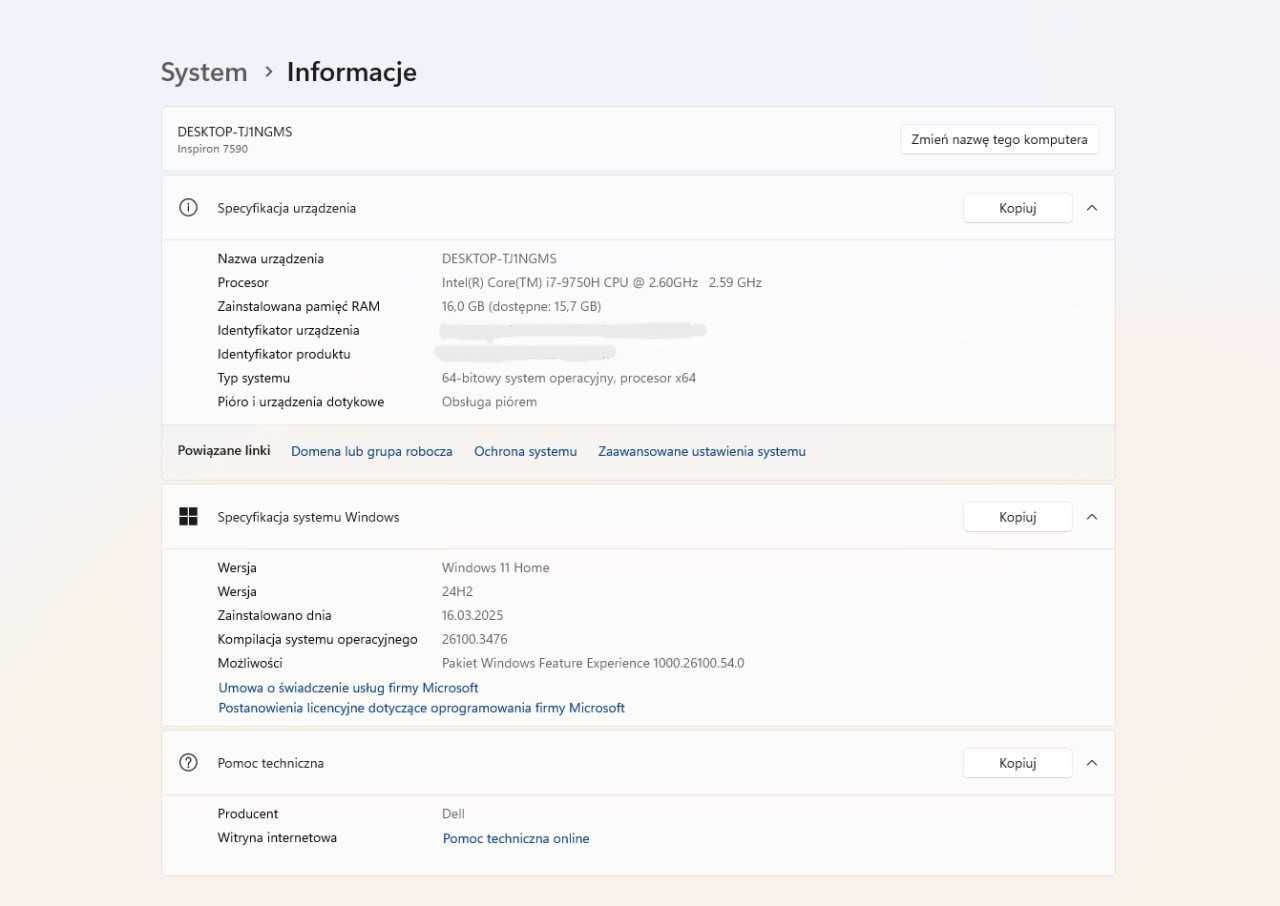Click the Procesor label
The height and width of the screenshot is (906, 1280).
[x=243, y=283]
